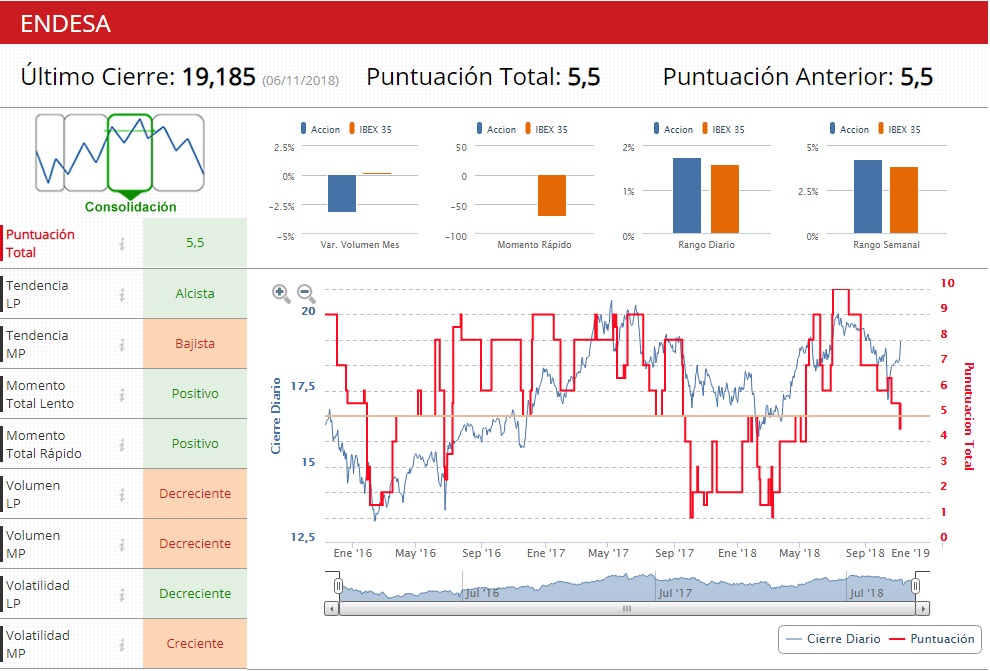Click the orange IBEX 35 bar in Momento Rápido

click(552, 196)
